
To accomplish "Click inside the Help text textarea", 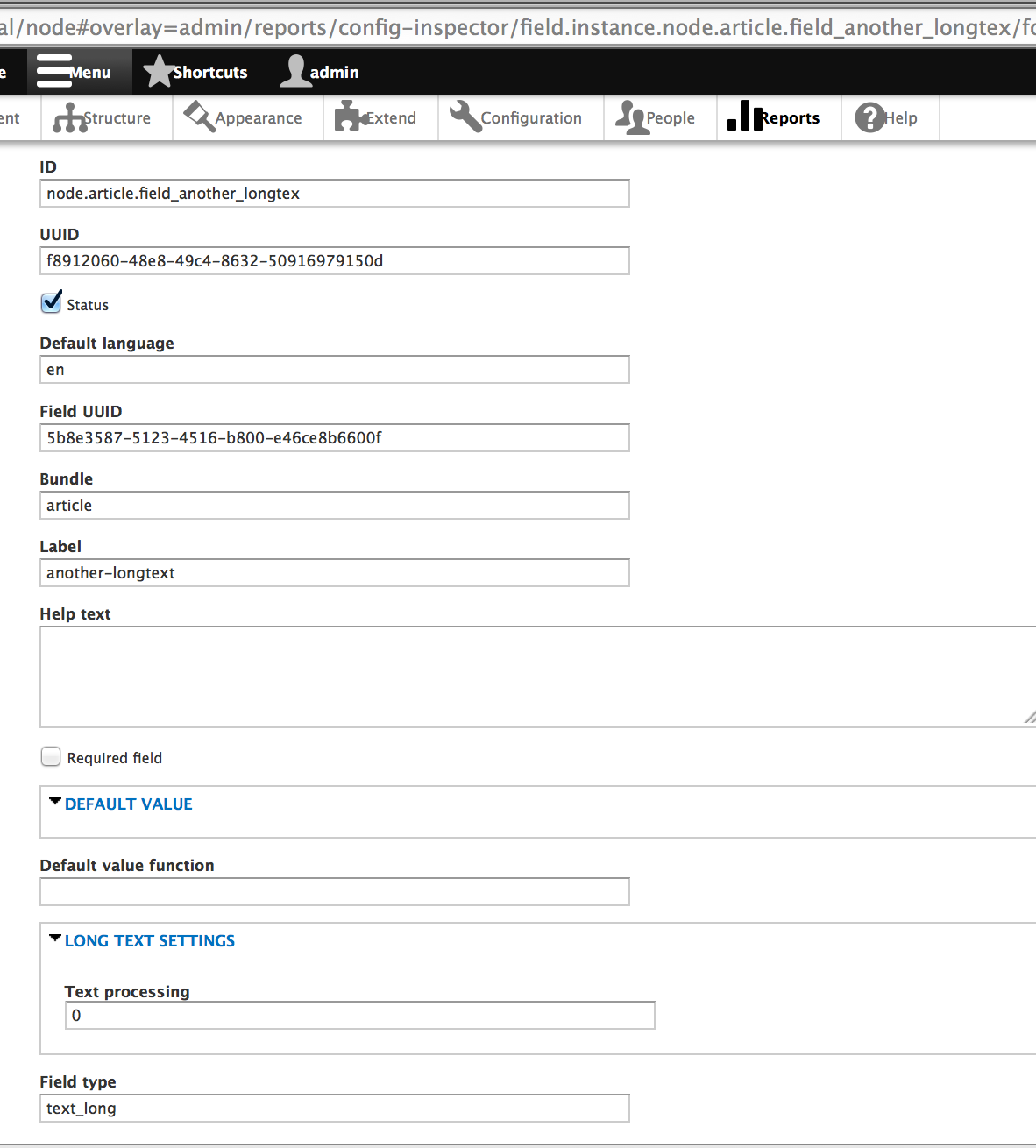I will click(x=538, y=677).
